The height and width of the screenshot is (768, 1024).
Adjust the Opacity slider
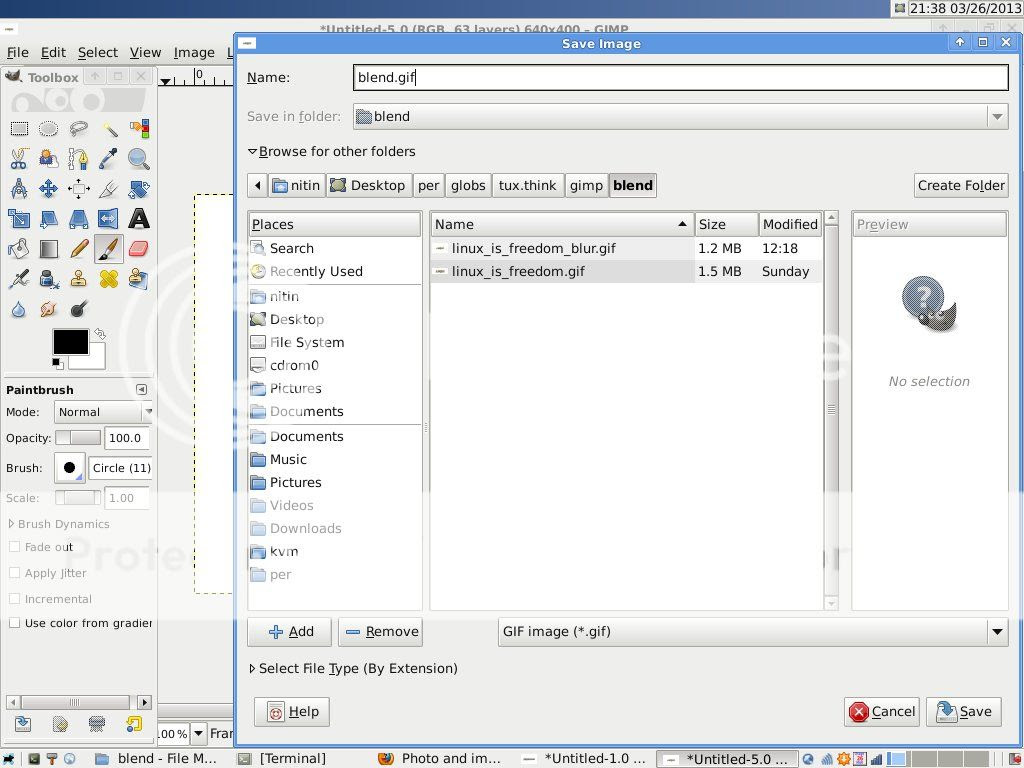tap(78, 438)
